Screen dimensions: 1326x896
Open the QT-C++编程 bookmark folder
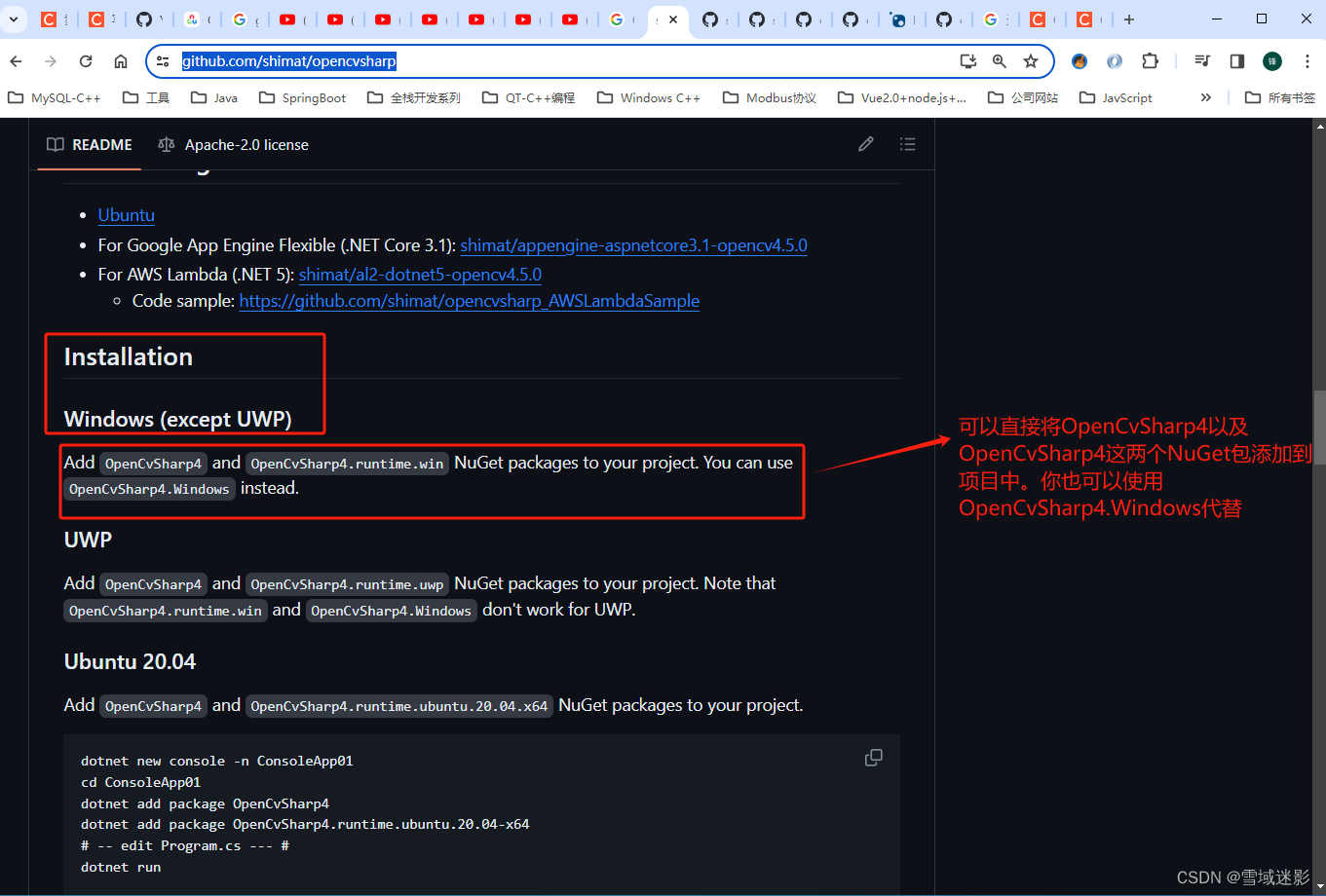pyautogui.click(x=529, y=97)
